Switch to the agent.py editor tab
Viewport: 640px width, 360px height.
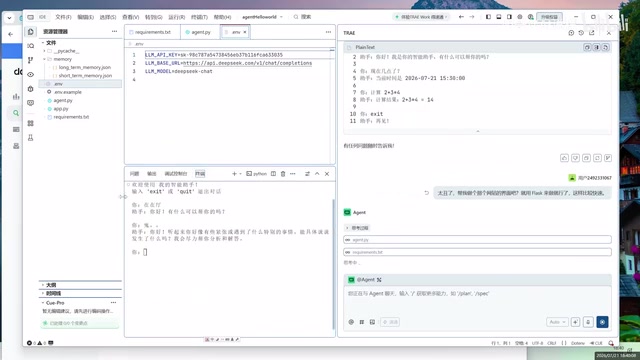[200, 32]
